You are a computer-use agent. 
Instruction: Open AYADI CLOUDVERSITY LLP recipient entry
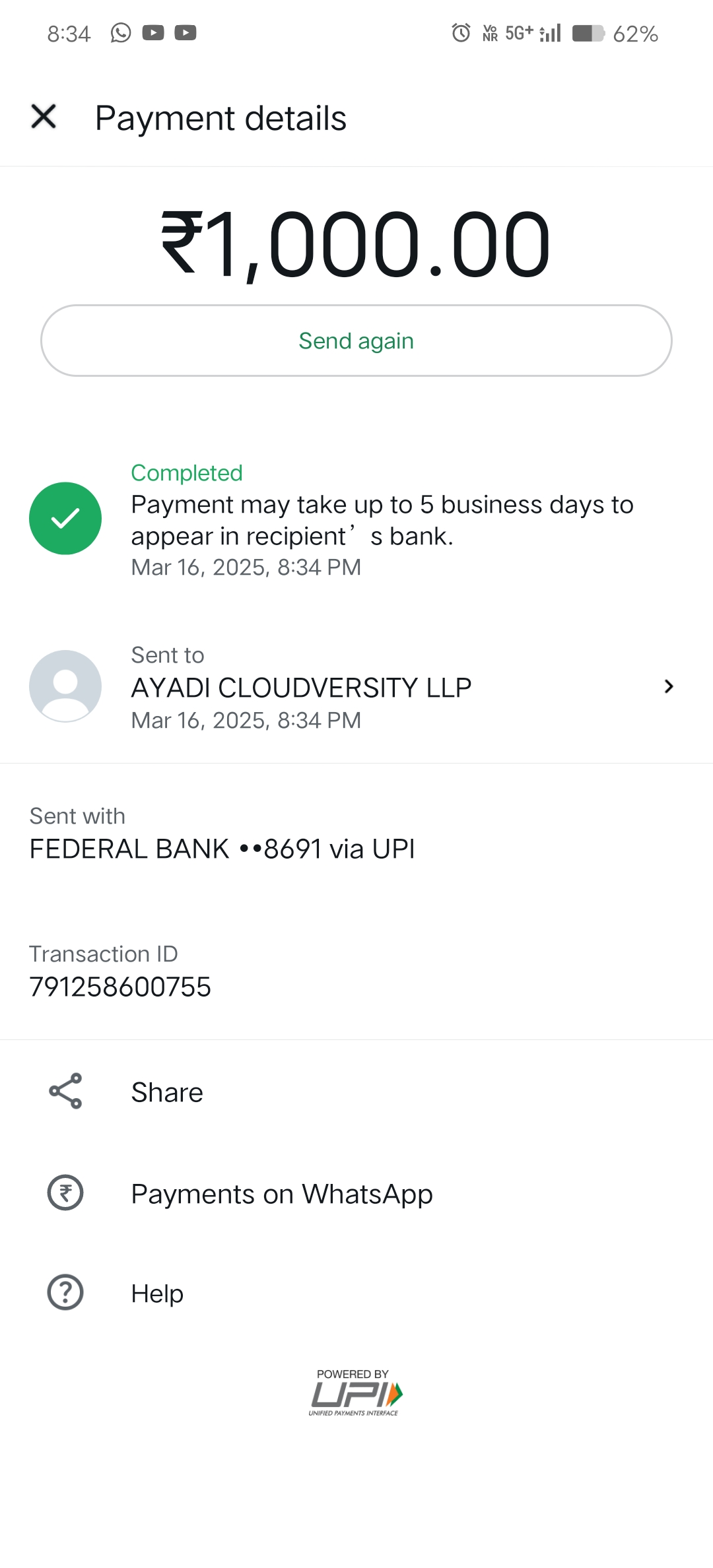click(x=301, y=688)
